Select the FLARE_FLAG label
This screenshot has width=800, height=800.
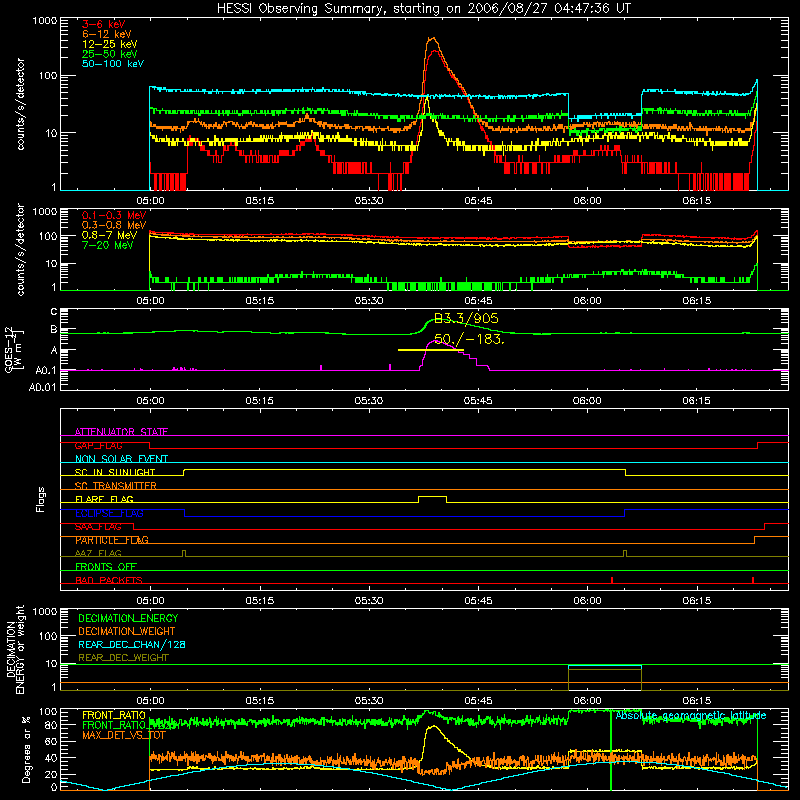104,499
